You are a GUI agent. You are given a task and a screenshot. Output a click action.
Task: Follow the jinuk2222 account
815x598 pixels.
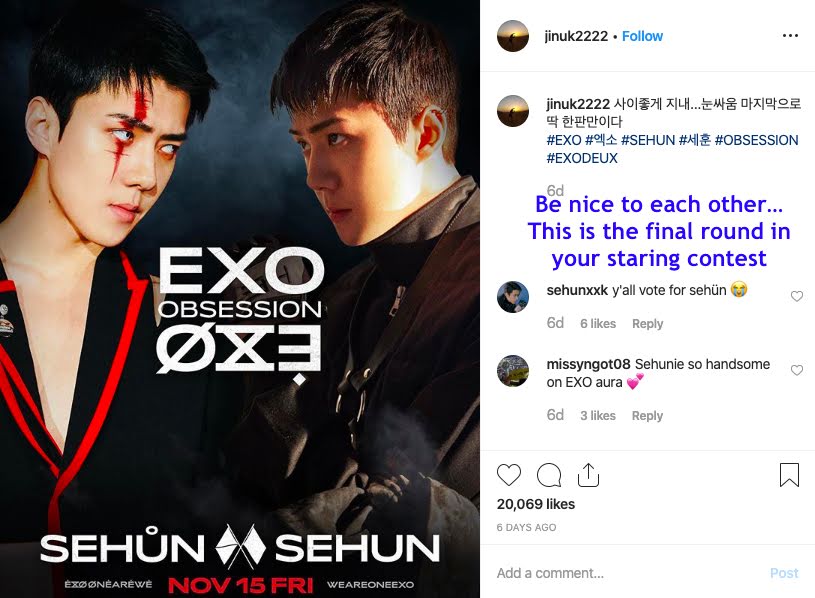tap(642, 36)
